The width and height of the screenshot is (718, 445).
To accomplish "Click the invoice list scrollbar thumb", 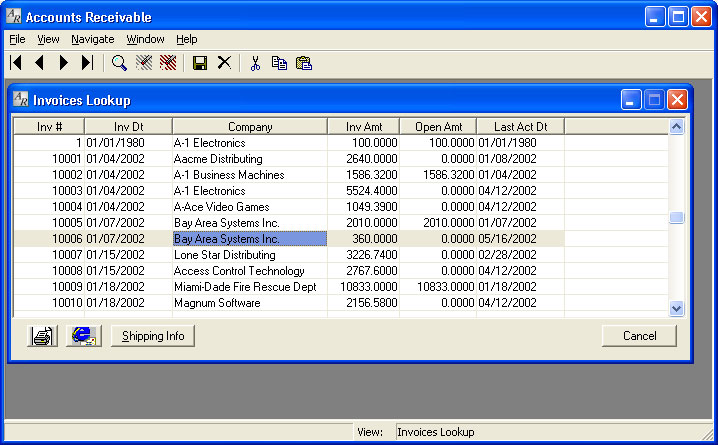I will pos(676,217).
